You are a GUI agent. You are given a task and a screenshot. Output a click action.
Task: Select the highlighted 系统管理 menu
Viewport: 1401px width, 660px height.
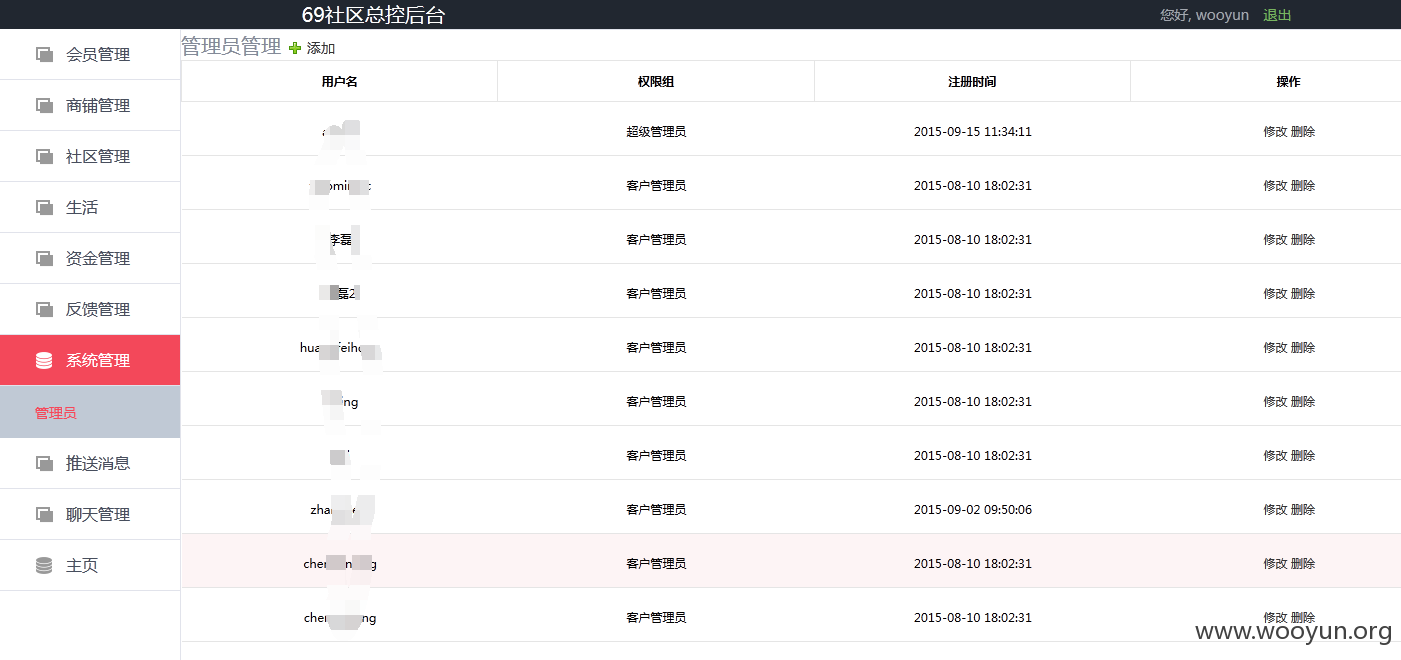90,361
